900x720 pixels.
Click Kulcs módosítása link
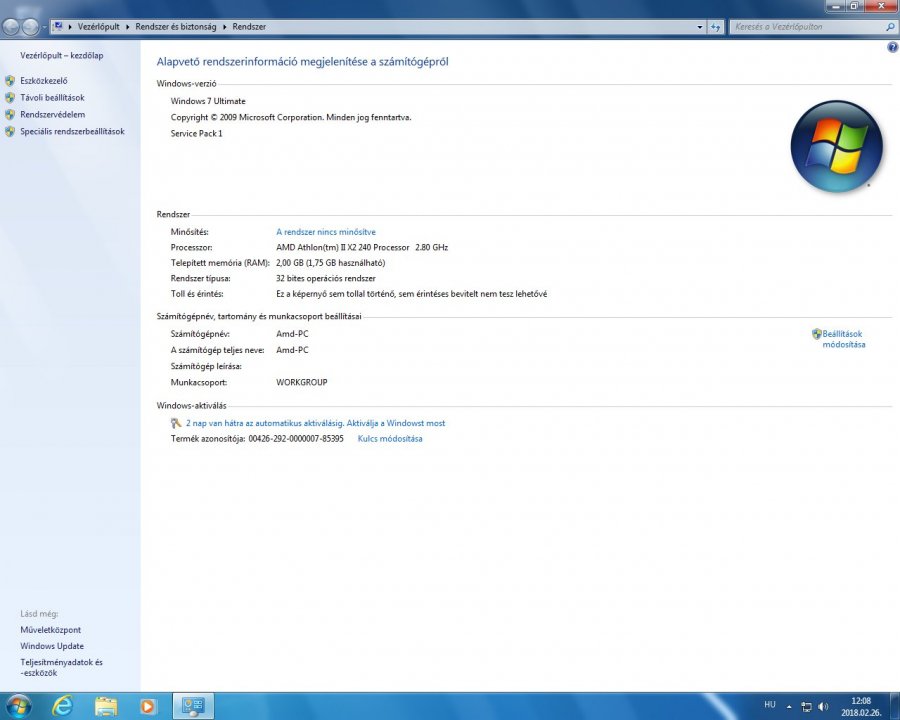[390, 439]
